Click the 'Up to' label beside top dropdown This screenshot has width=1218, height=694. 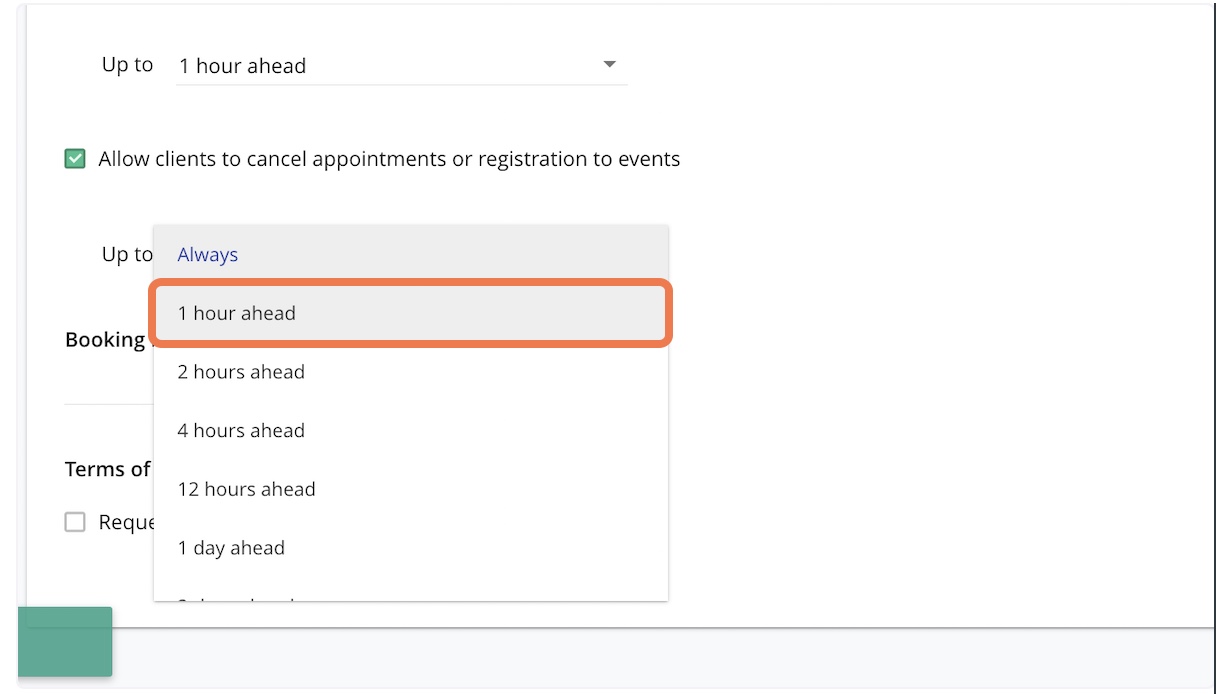127,65
